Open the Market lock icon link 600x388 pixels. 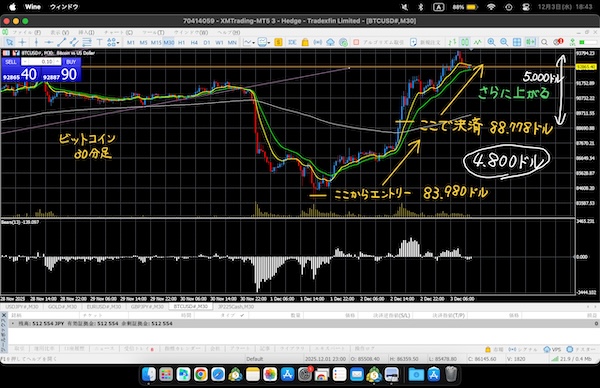point(494,349)
